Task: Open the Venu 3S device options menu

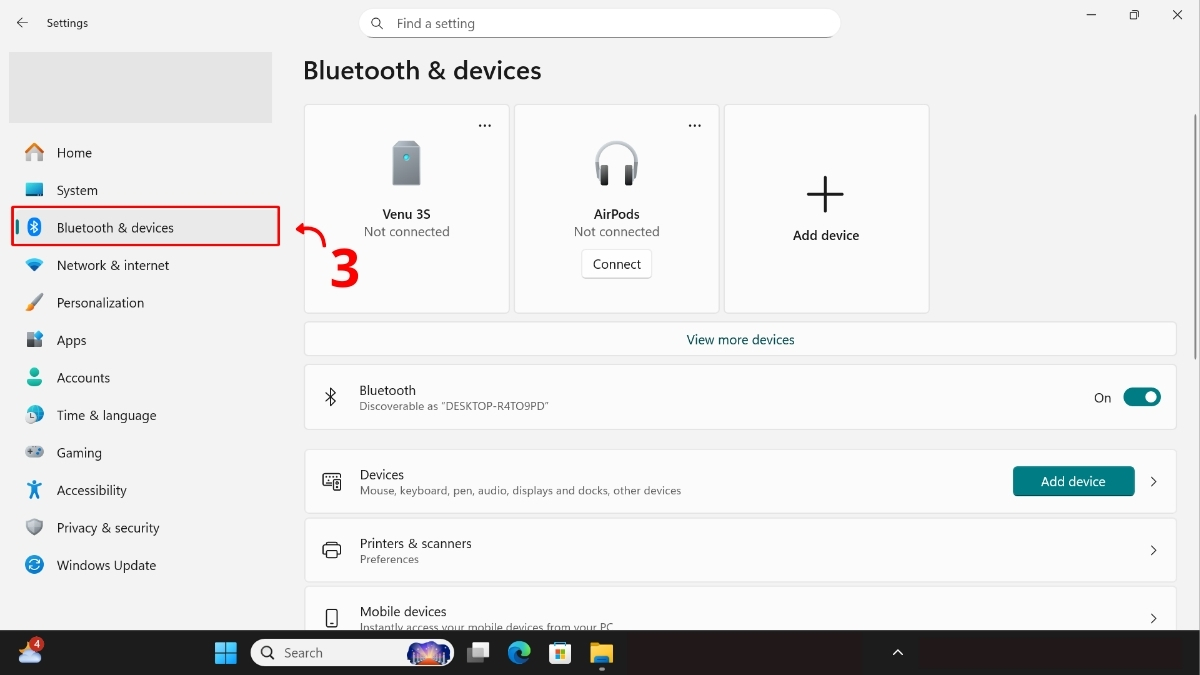Action: (x=485, y=124)
